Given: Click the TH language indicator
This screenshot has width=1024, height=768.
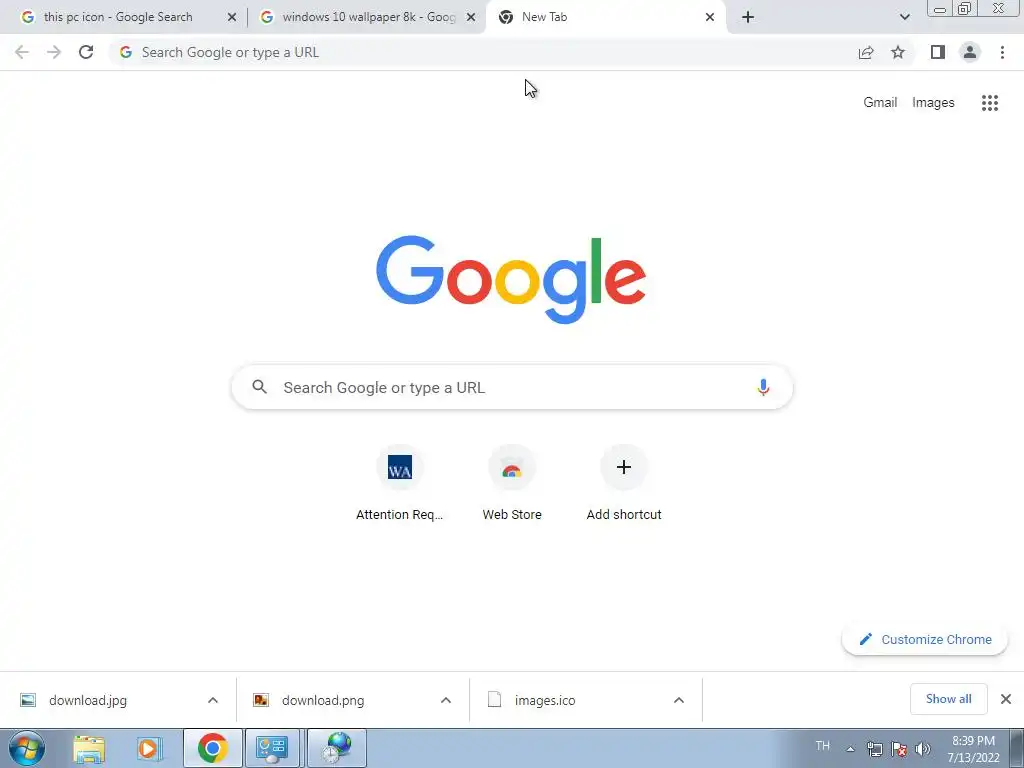Looking at the screenshot, I should tap(822, 746).
